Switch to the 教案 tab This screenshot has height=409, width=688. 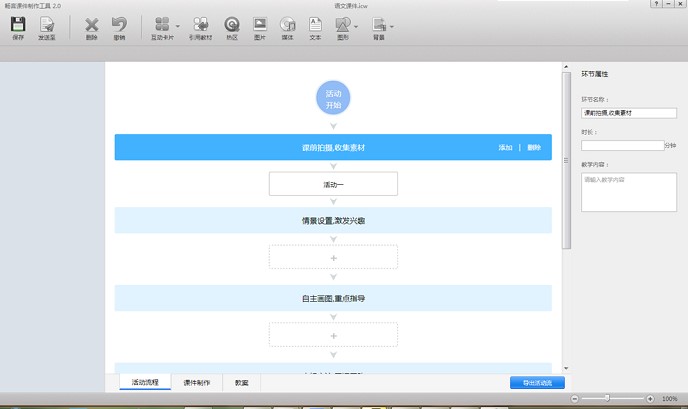point(242,382)
